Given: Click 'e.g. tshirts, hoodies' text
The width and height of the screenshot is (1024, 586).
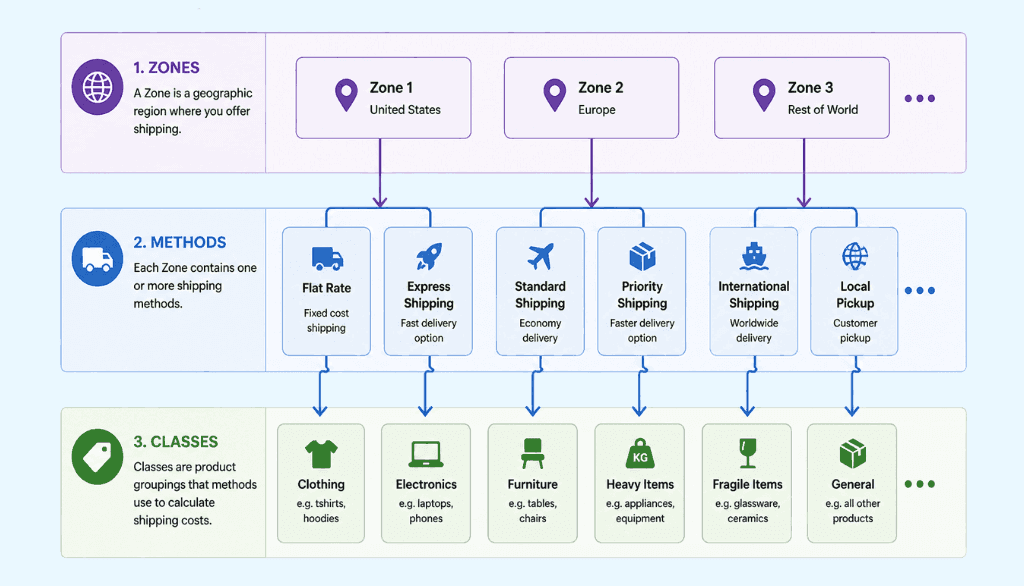Looking at the screenshot, I should click(321, 511).
